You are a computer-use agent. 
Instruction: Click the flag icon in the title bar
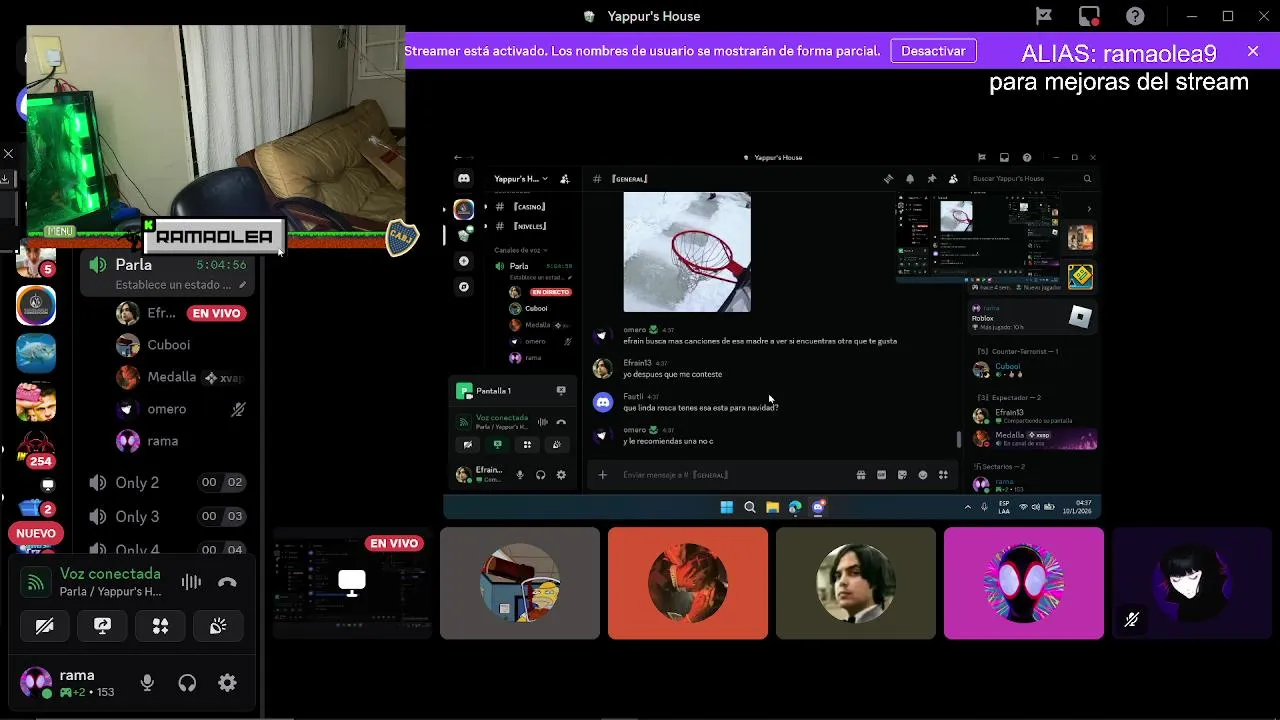click(1043, 16)
